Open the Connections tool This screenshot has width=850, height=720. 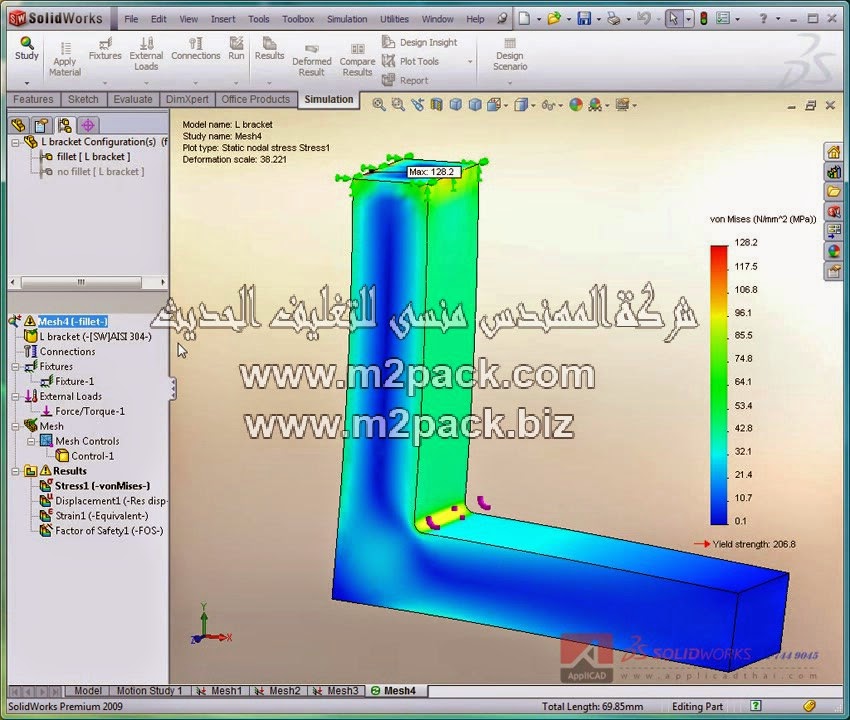point(196,49)
